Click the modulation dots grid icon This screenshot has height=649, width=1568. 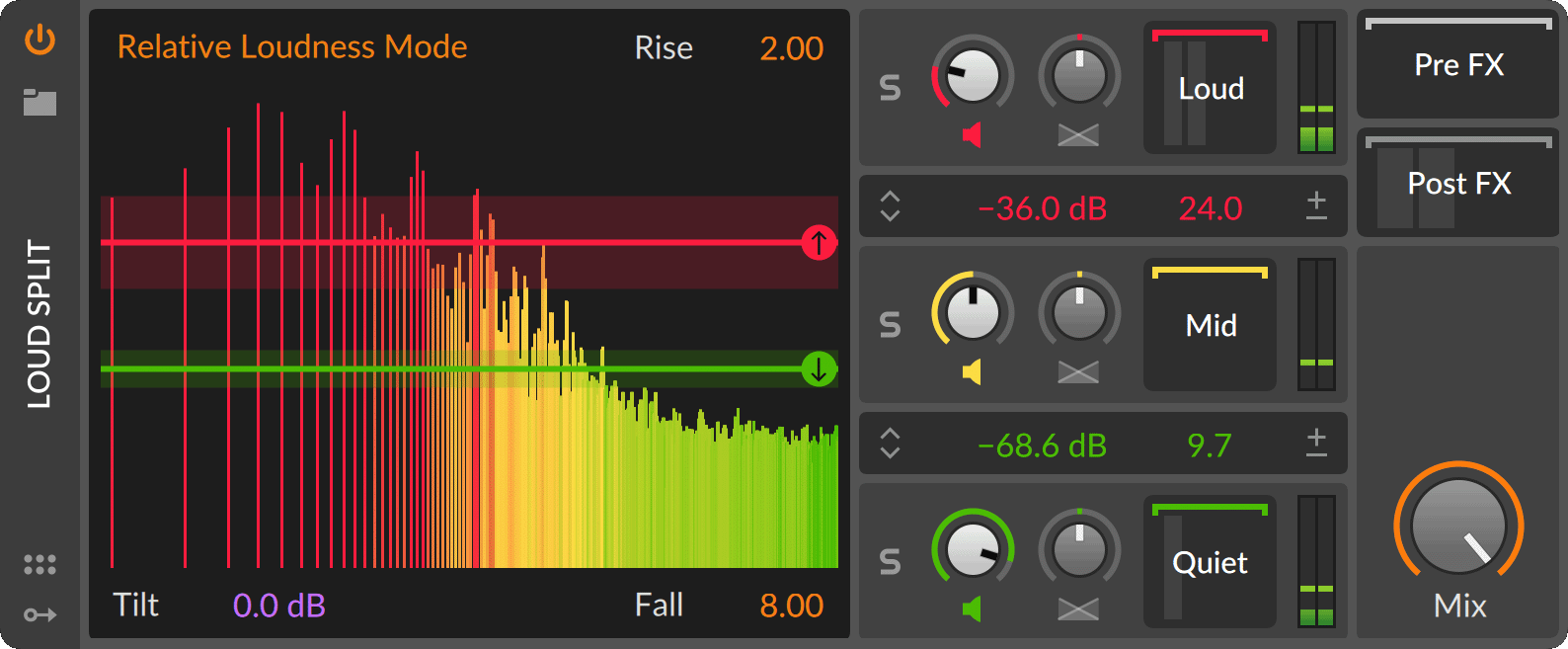tap(39, 565)
